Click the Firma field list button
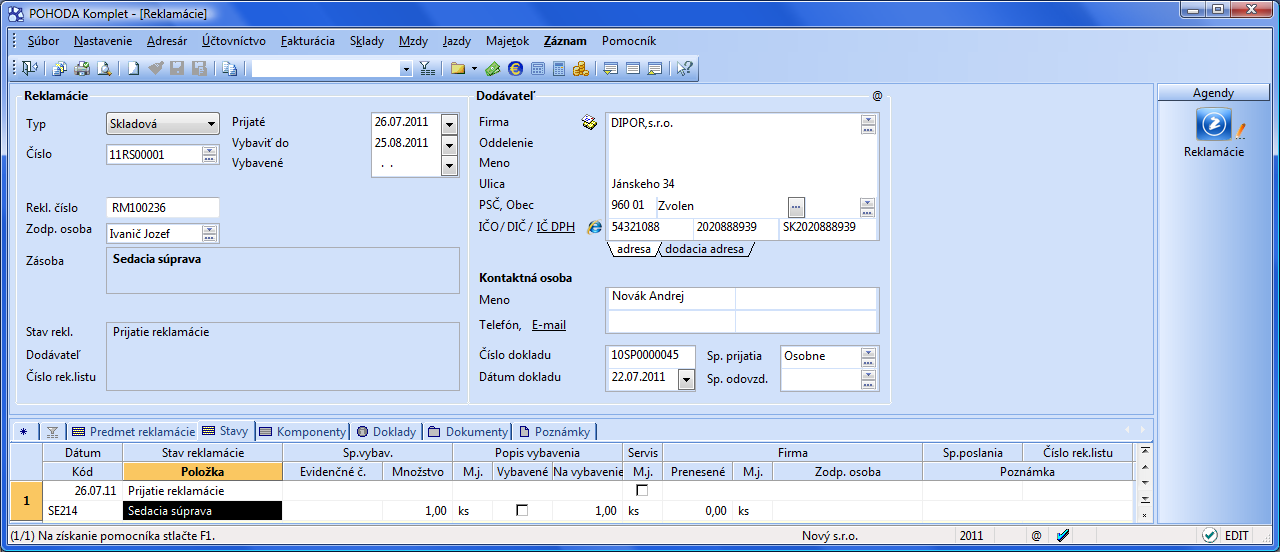This screenshot has height=552, width=1280. tap(868, 123)
